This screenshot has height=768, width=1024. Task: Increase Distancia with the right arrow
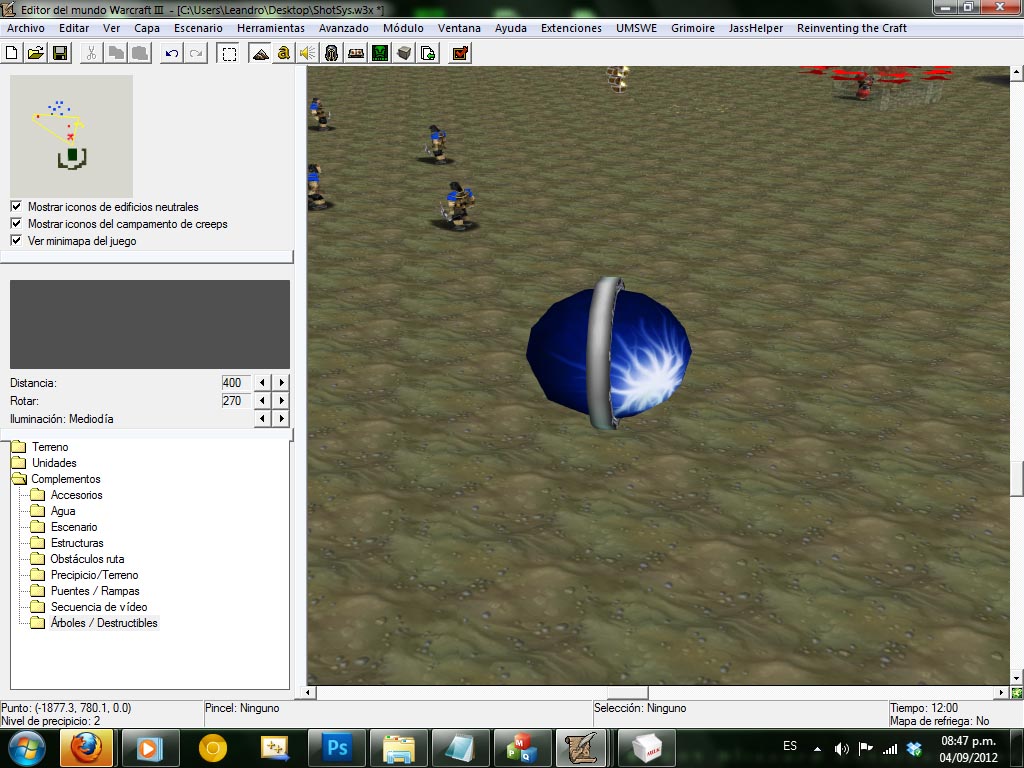pyautogui.click(x=281, y=383)
